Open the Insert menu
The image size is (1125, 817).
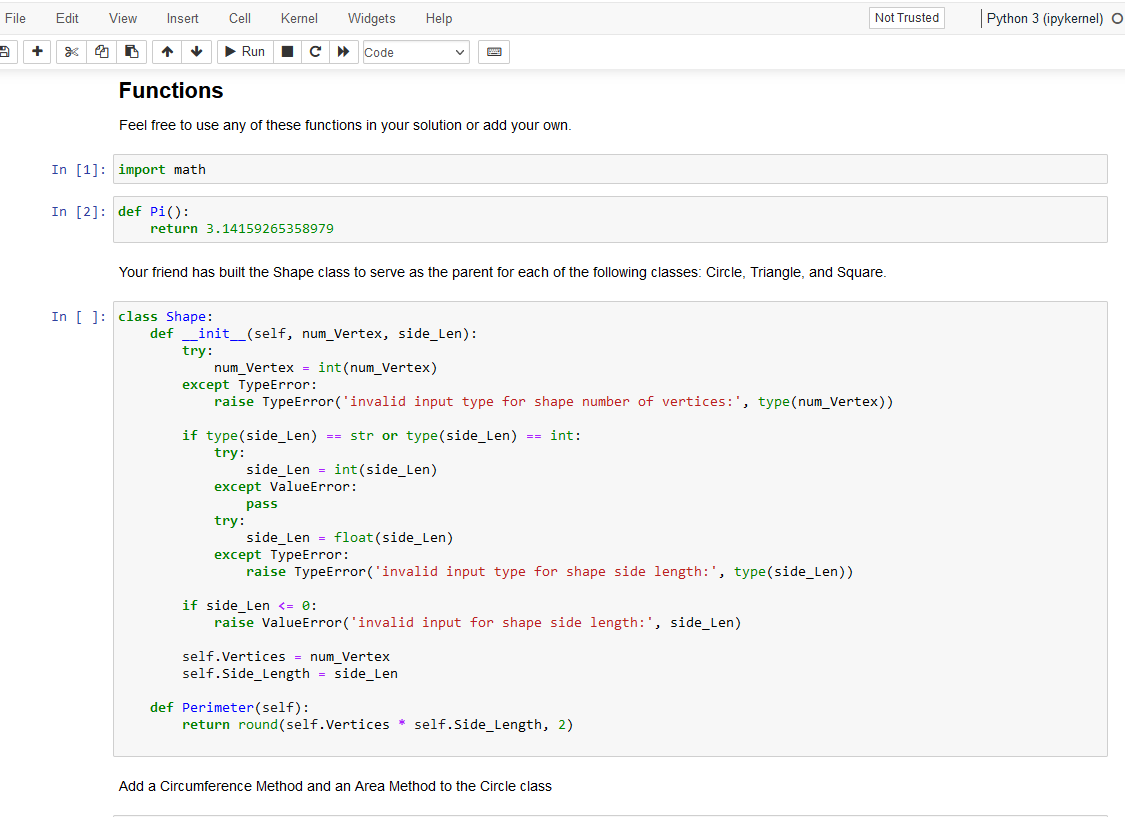[182, 18]
